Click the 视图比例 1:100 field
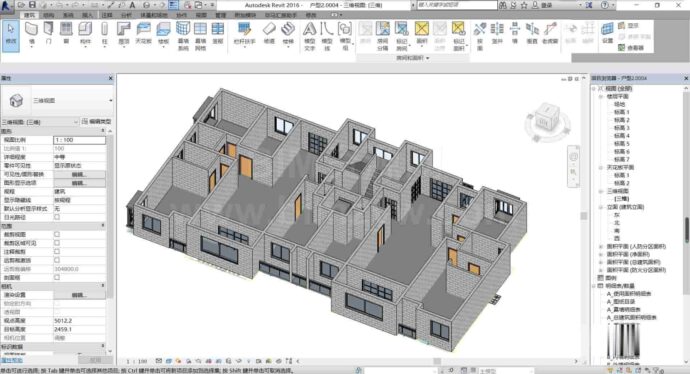Viewport: 690px width, 374px height. coord(79,140)
